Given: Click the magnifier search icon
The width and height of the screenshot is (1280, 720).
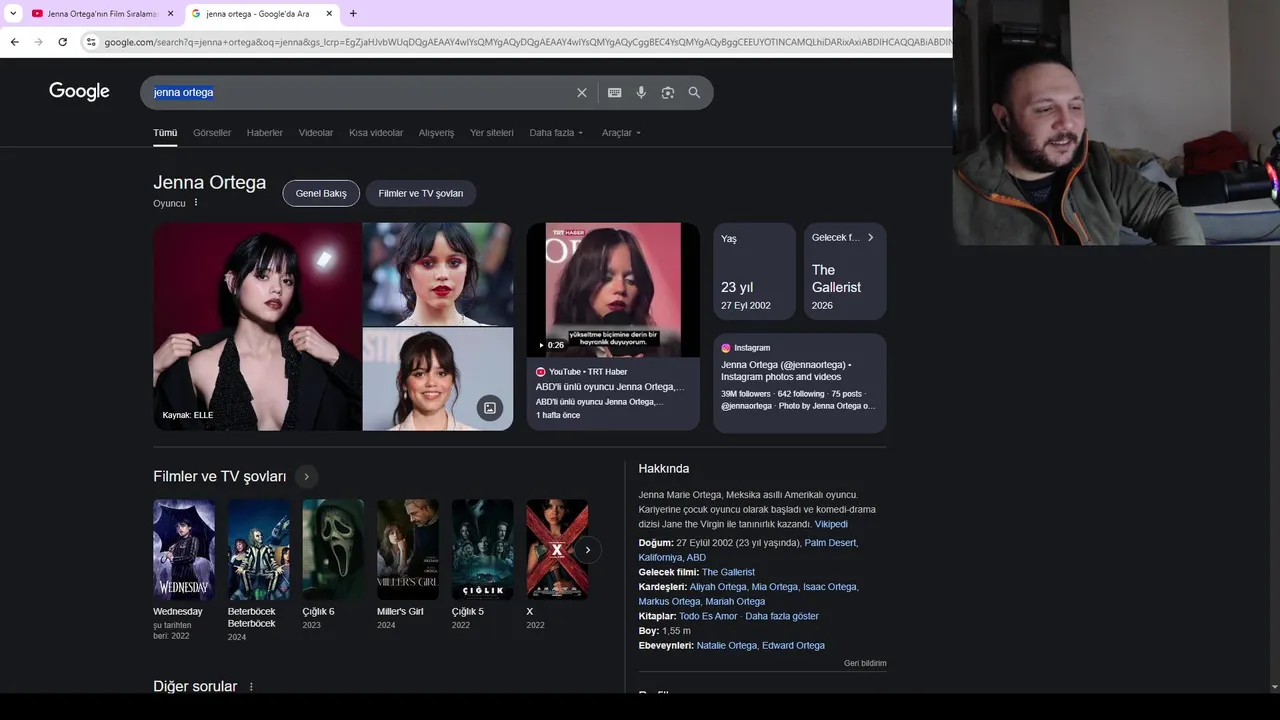Looking at the screenshot, I should pos(694,92).
